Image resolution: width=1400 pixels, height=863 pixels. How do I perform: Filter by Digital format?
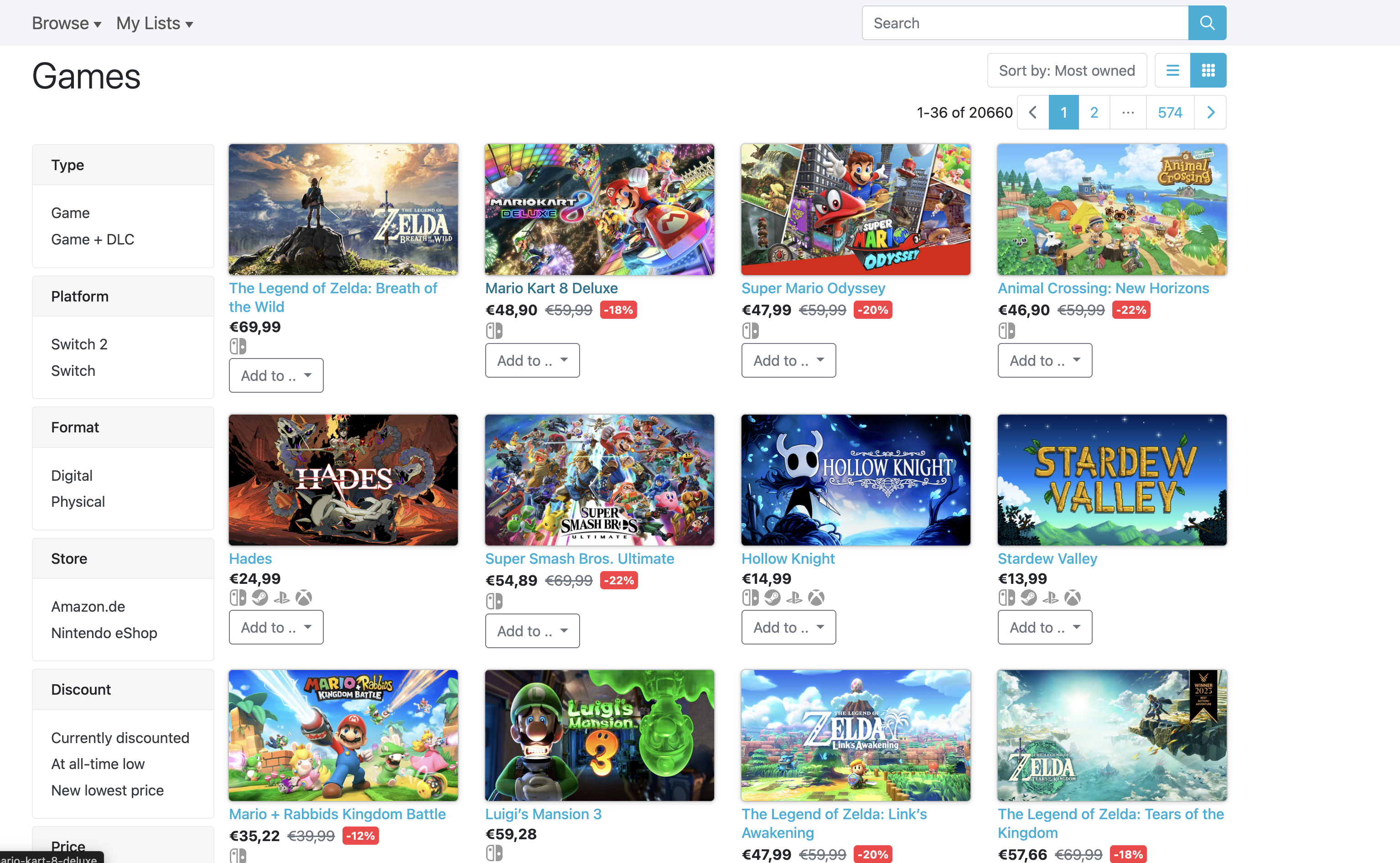(71, 475)
